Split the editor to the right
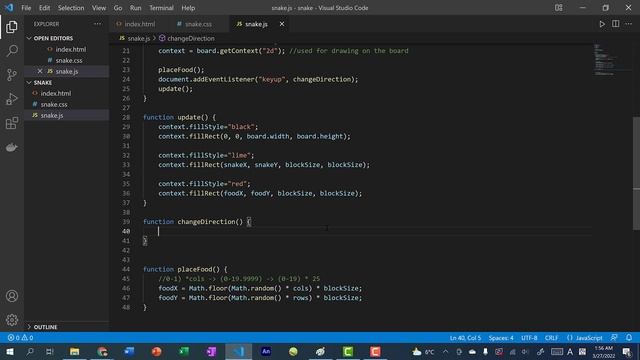Viewport: 640px width, 360px height. click(x=615, y=24)
